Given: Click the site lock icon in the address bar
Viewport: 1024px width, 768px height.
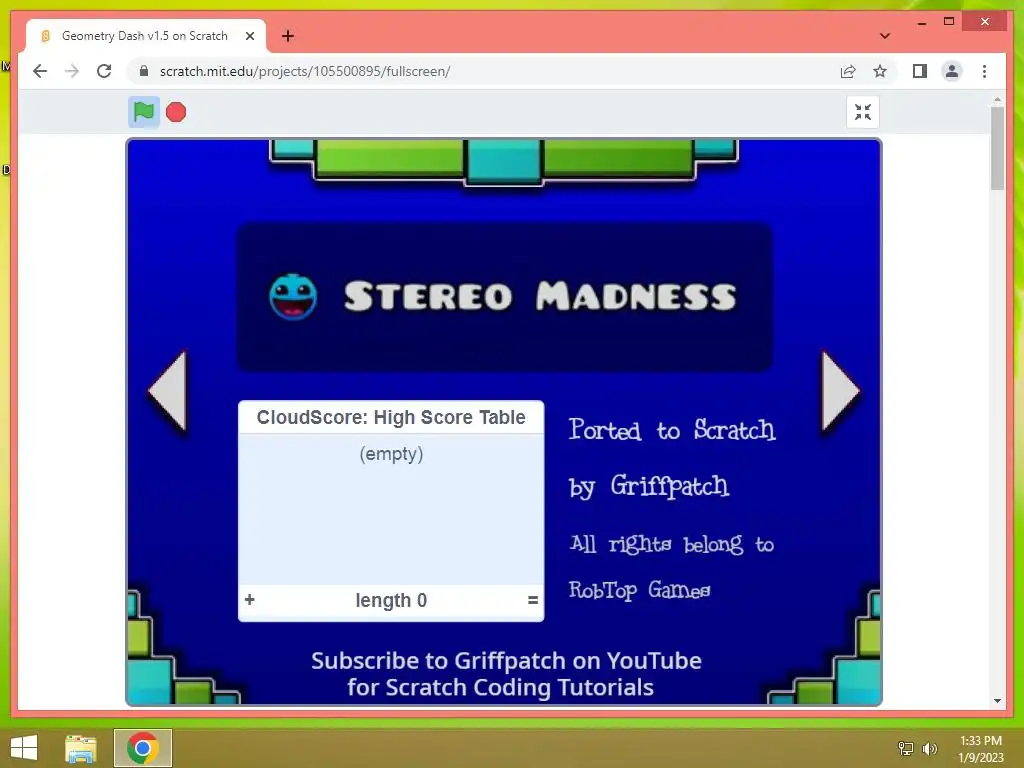Looking at the screenshot, I should (144, 71).
